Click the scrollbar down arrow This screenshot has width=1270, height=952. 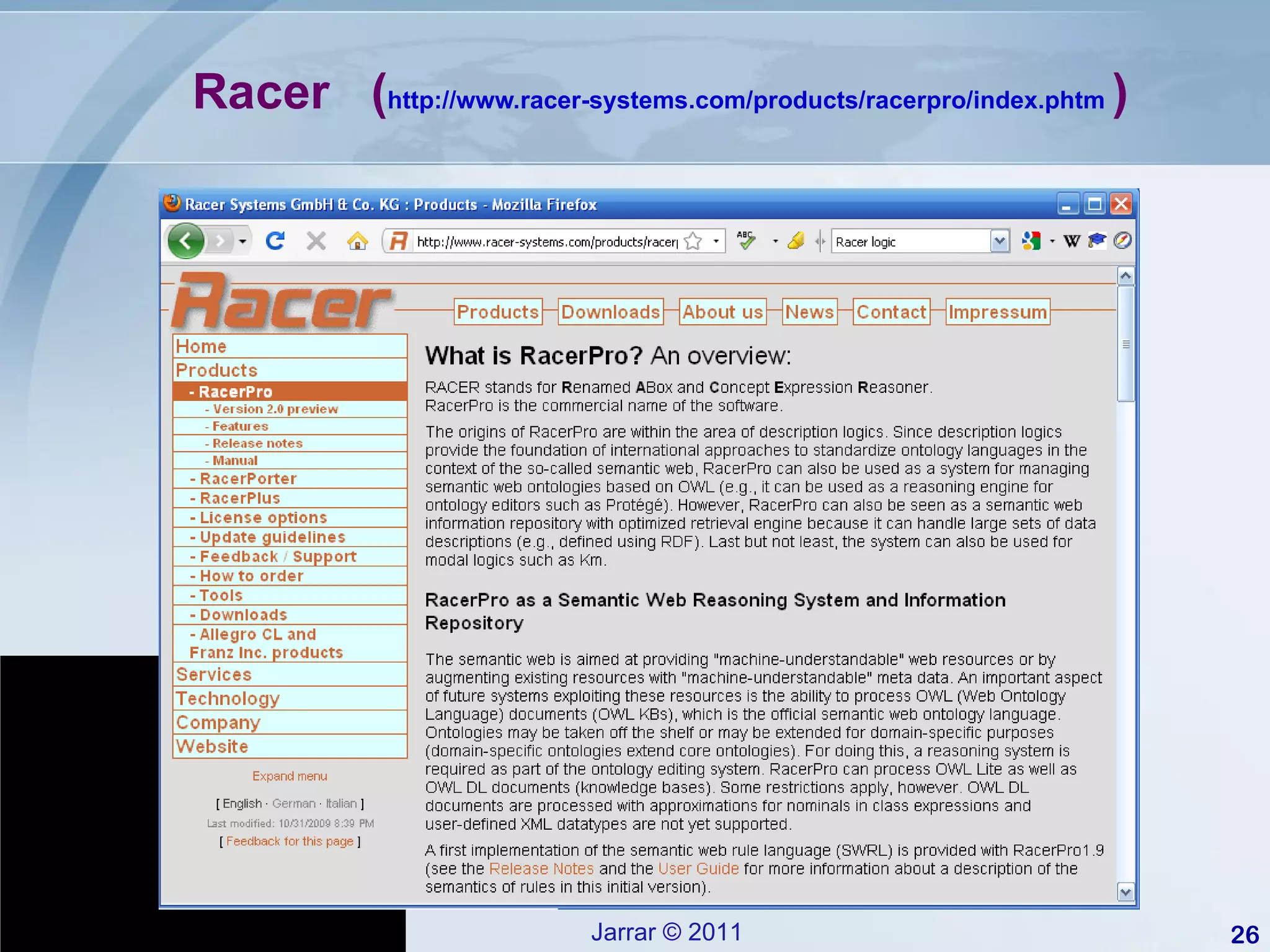click(1126, 892)
